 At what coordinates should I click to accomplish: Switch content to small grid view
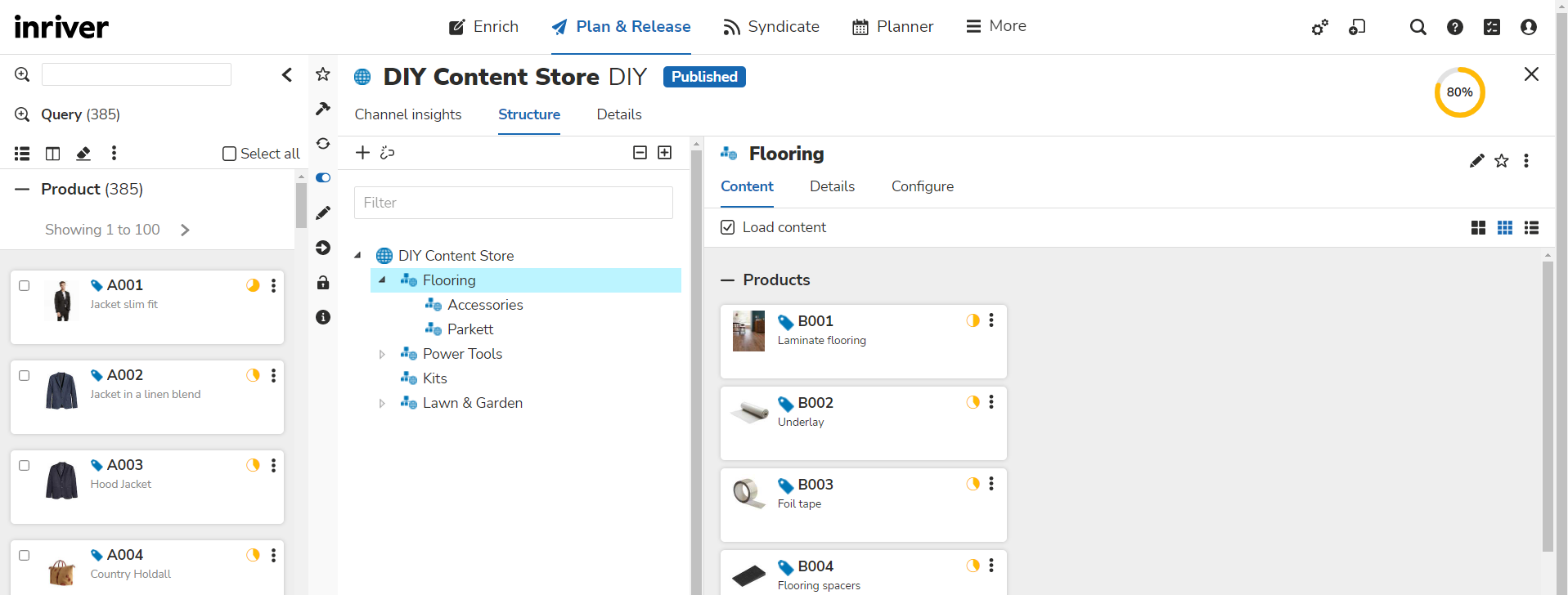pyautogui.click(x=1505, y=228)
